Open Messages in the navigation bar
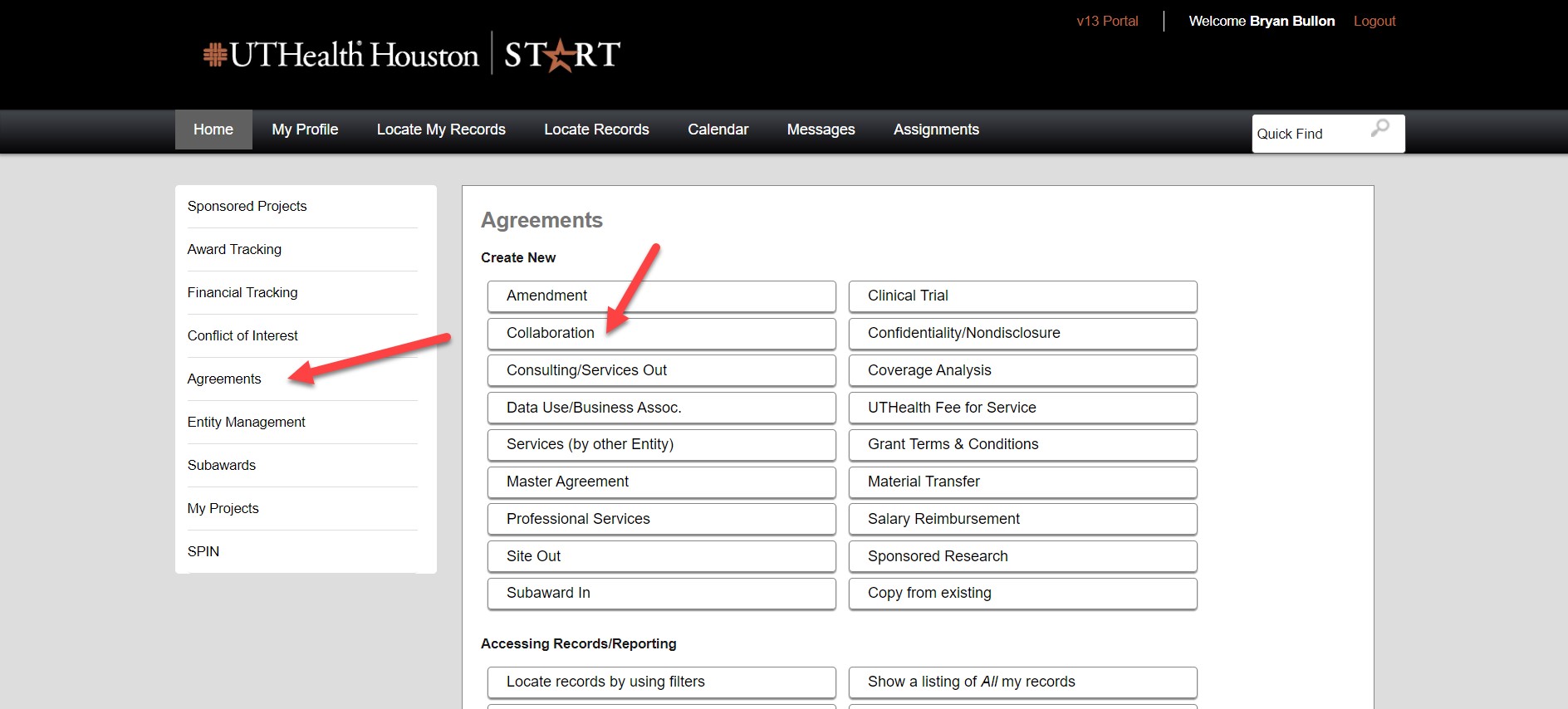 click(x=821, y=130)
